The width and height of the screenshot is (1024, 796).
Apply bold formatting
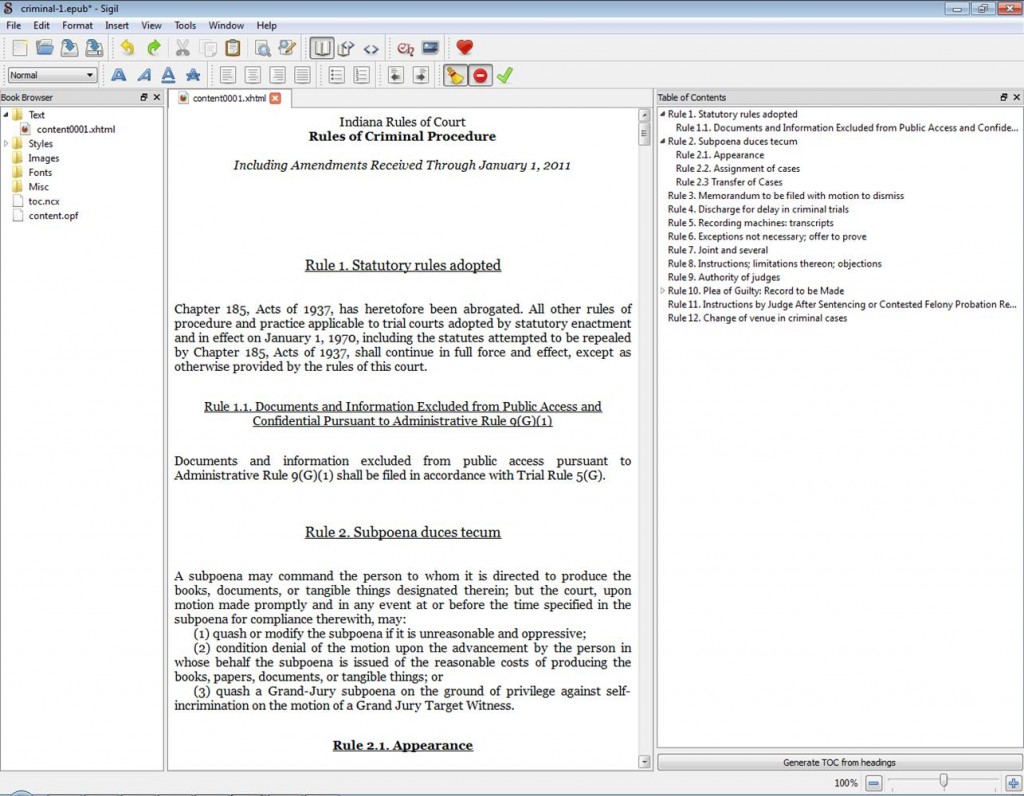(119, 75)
